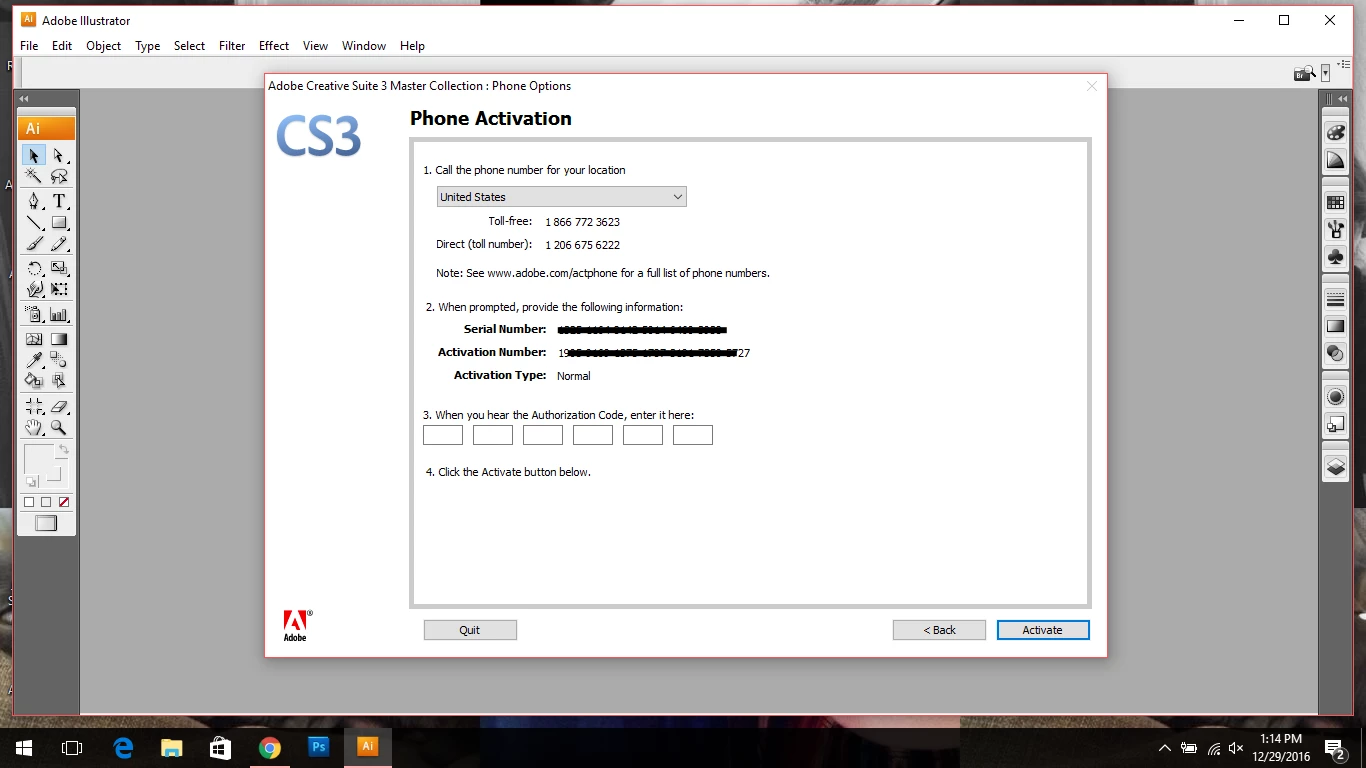Screen dimensions: 1366x768
Task: Pick the Magic Wand tool
Action: [34, 176]
